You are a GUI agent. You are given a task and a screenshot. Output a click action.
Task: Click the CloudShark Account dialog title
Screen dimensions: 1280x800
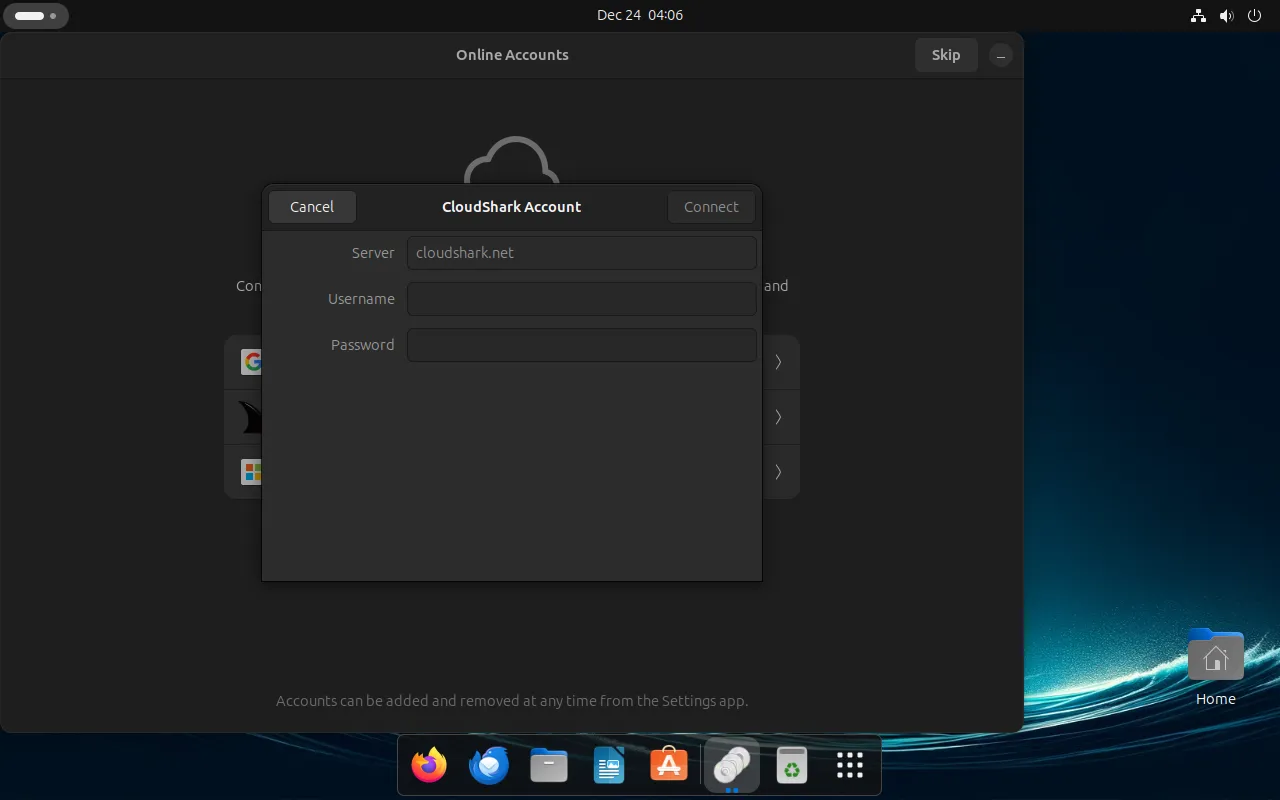click(x=511, y=207)
